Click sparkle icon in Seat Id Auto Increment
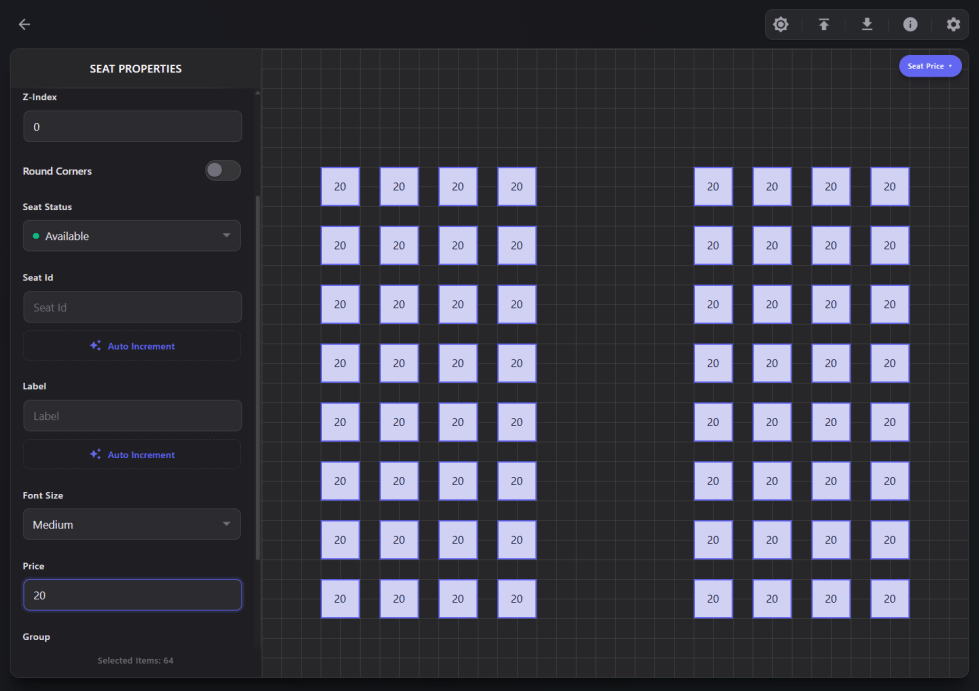This screenshot has width=979, height=691. tap(95, 346)
